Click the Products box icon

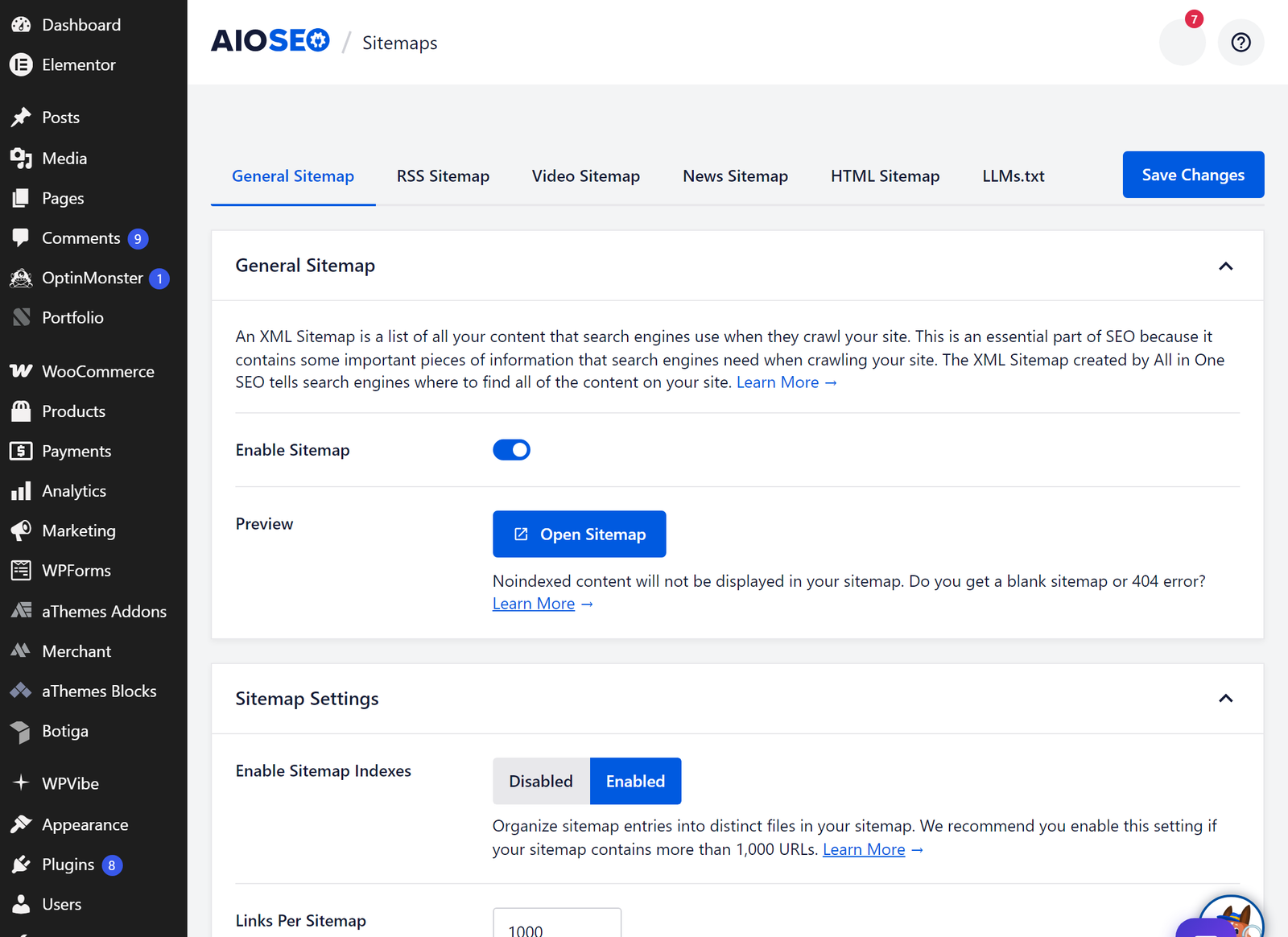tap(21, 411)
